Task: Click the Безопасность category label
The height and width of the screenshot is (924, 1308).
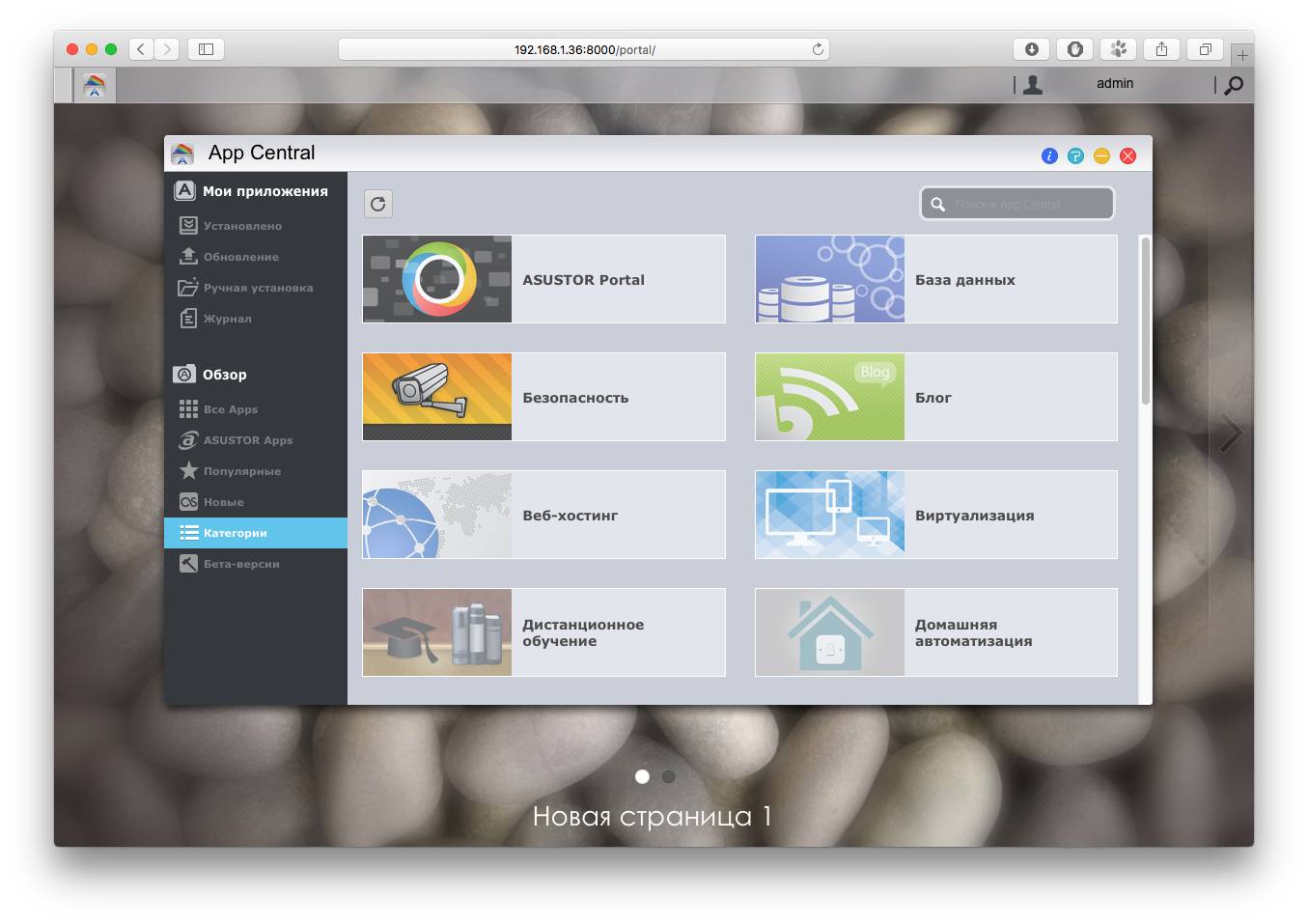Action: coord(575,398)
